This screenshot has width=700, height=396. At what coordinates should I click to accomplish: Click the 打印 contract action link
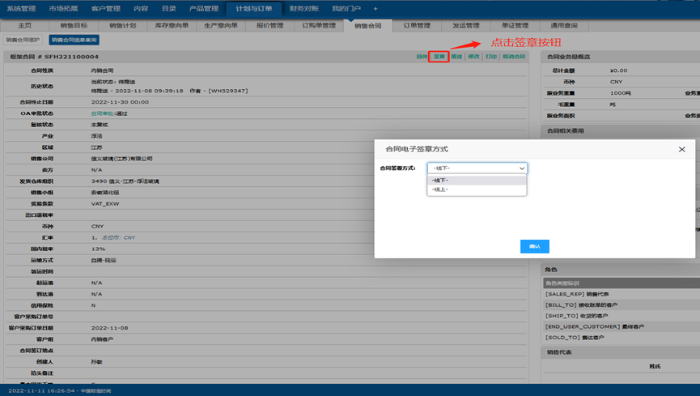pyautogui.click(x=491, y=57)
